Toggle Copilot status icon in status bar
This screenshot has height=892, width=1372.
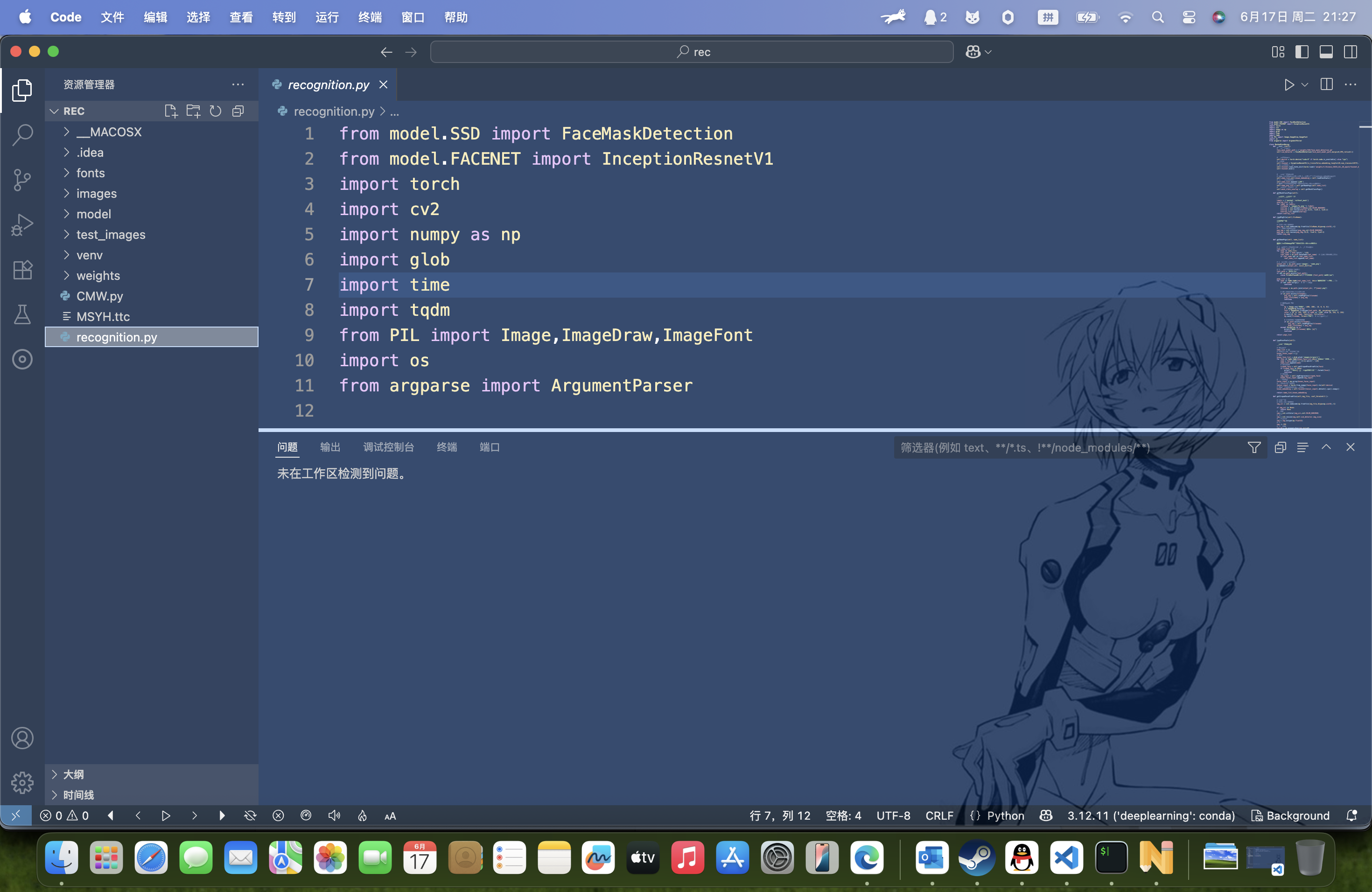point(1046,815)
